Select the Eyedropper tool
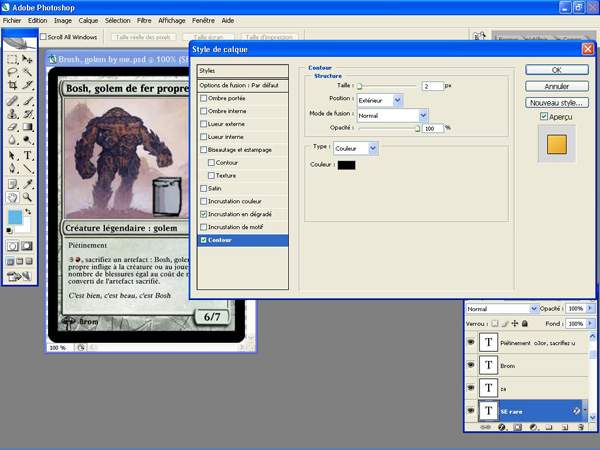Viewport: 600px width, 450px height. 27,184
